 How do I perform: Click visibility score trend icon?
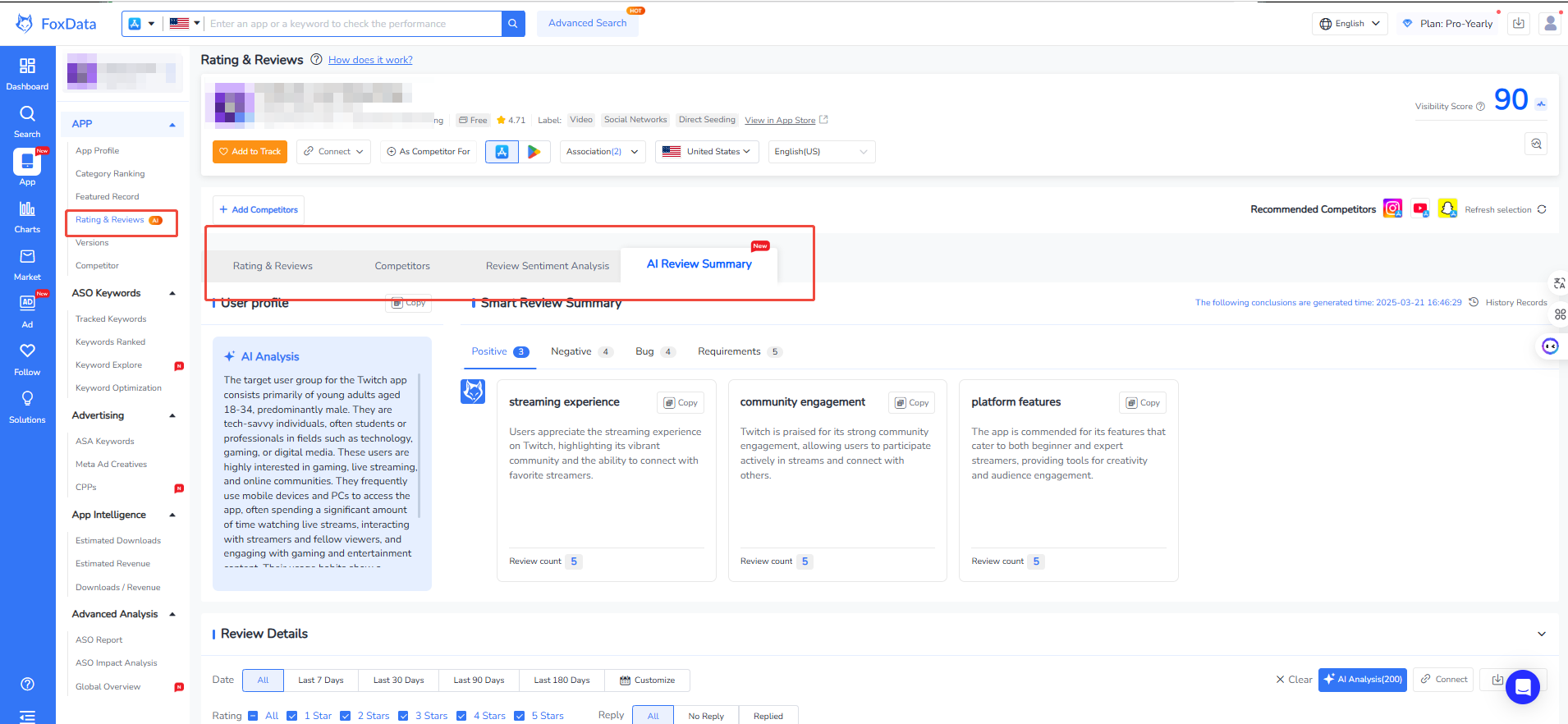[x=1541, y=104]
